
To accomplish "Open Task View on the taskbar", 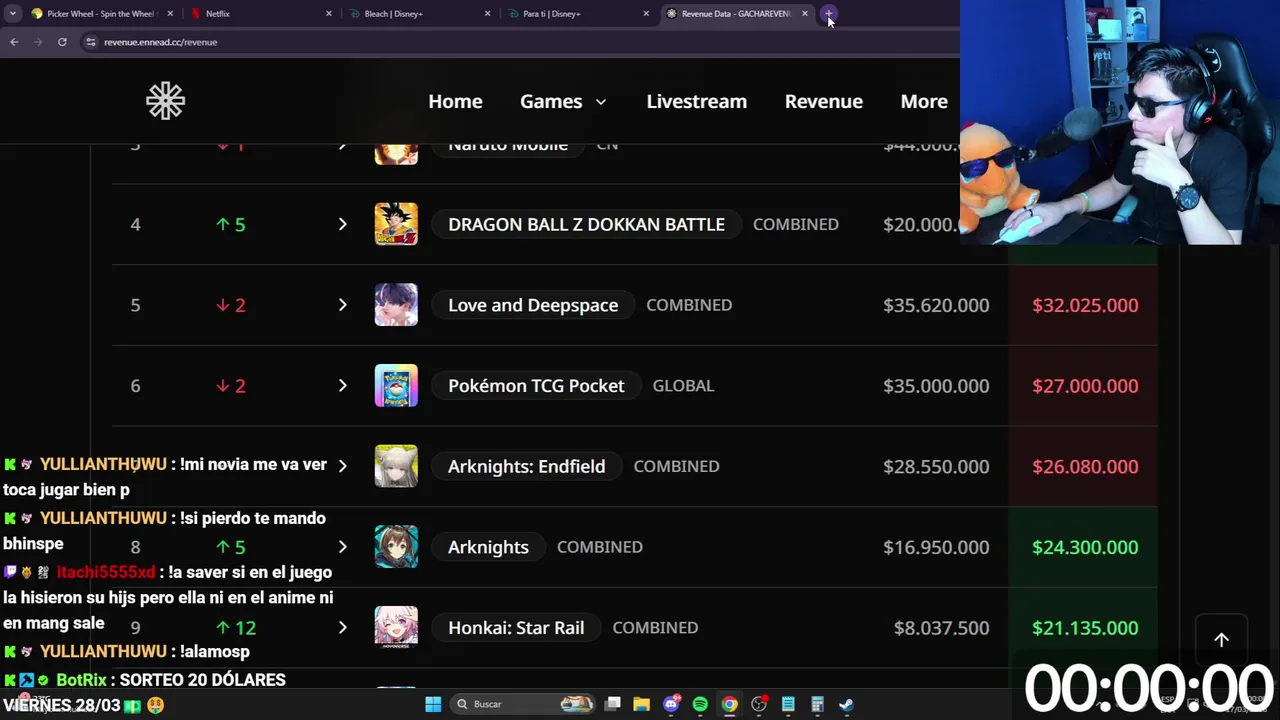I will click(613, 704).
